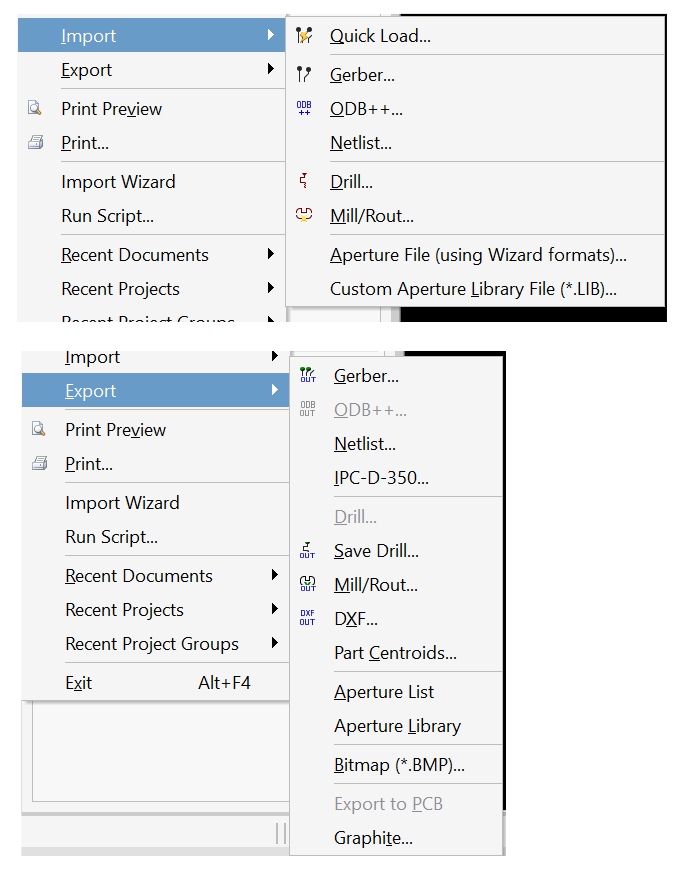This screenshot has height=875, width=681.
Task: Expand Recent Projects arrow in menu with Export highlighted
Action: click(275, 609)
